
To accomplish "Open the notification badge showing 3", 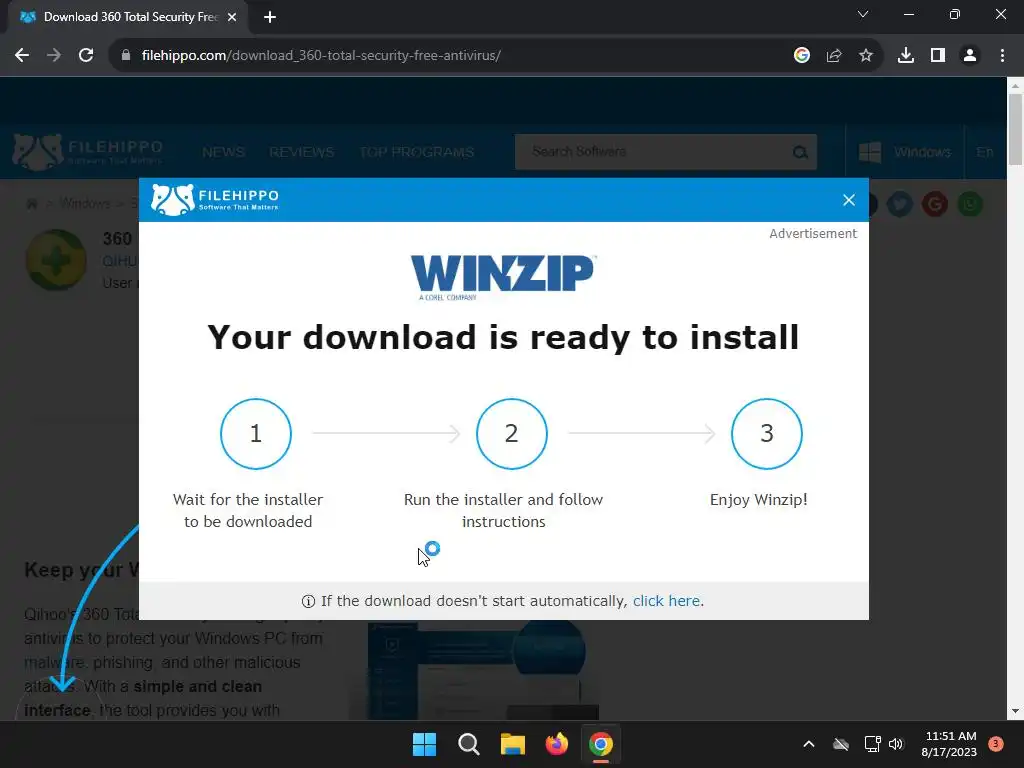I will pos(995,744).
